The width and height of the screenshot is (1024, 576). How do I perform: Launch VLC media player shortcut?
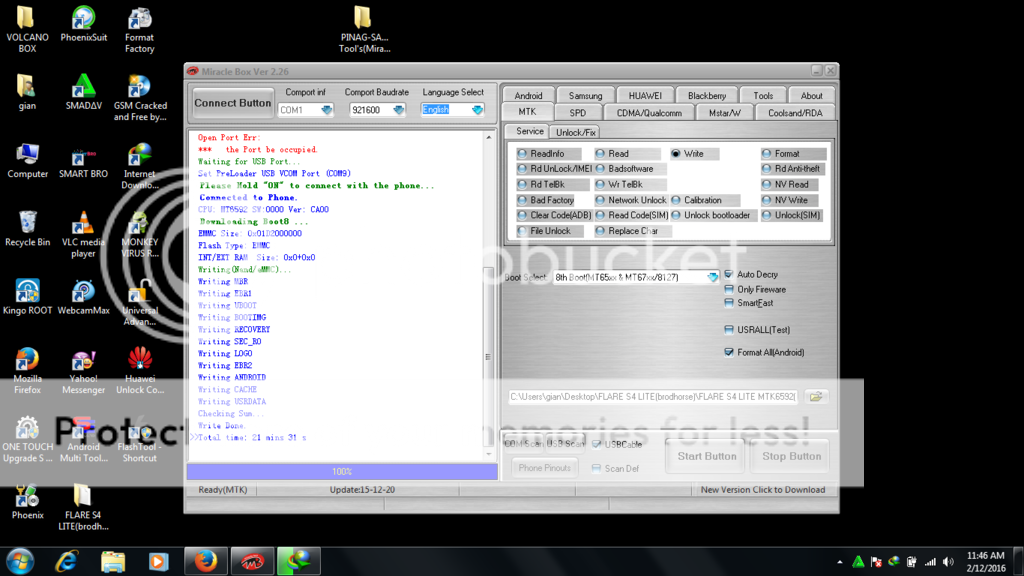click(x=84, y=224)
